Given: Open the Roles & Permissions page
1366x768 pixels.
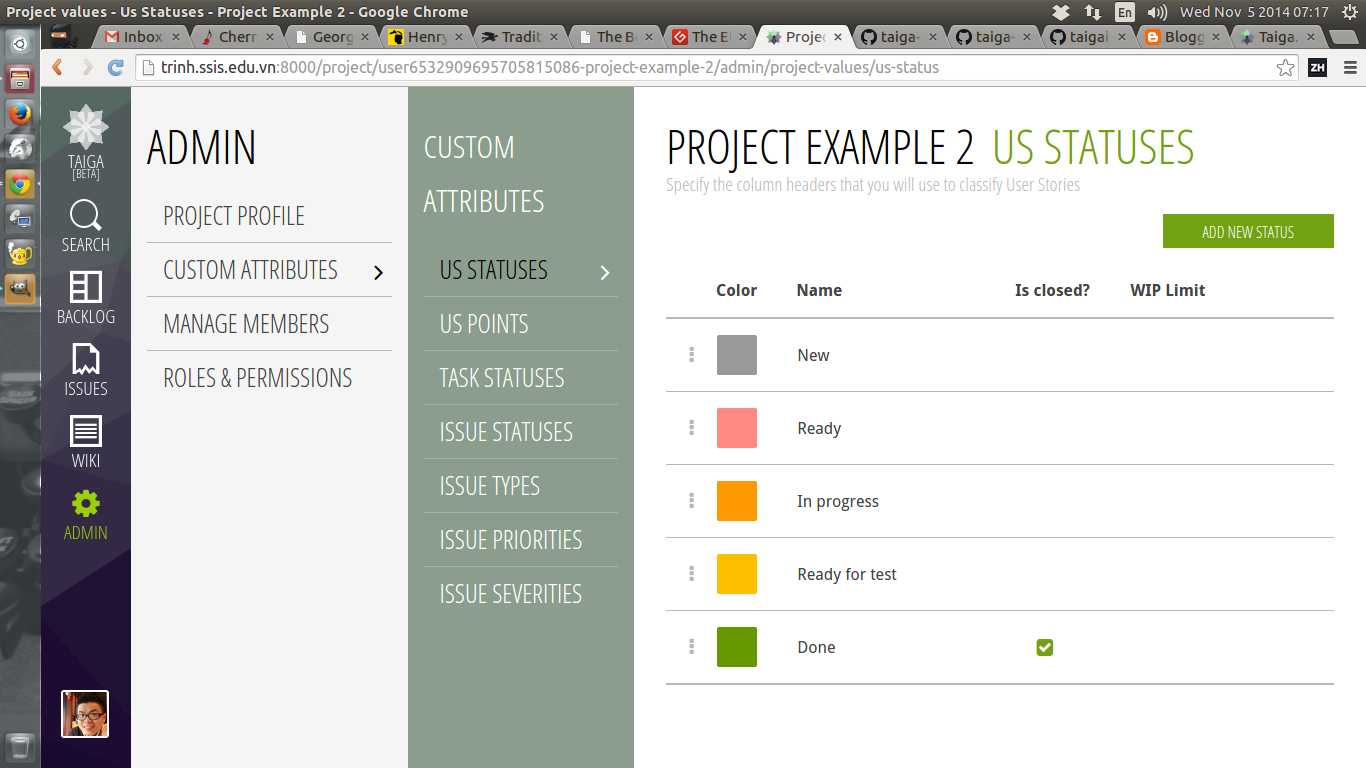Looking at the screenshot, I should point(258,377).
